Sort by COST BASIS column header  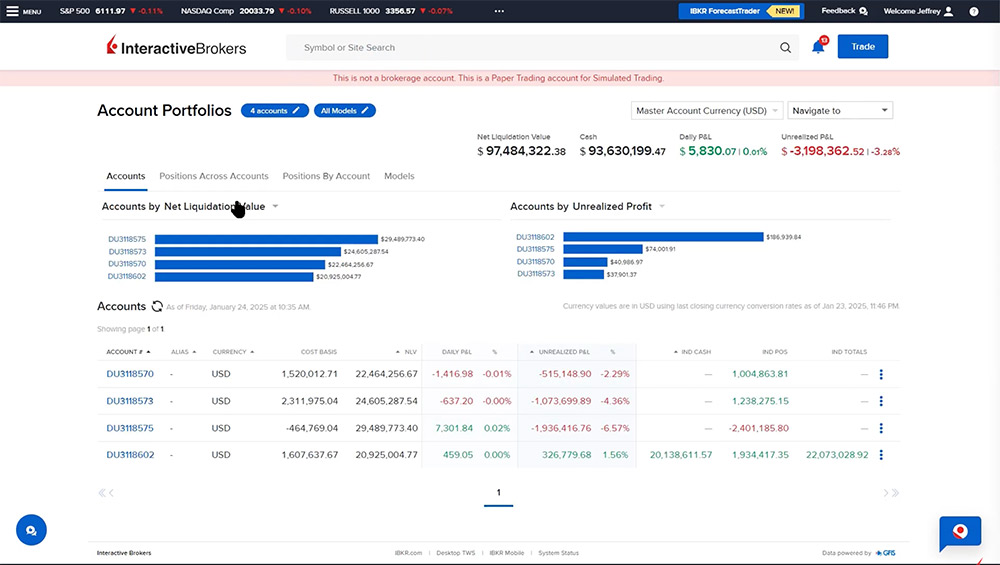point(319,352)
